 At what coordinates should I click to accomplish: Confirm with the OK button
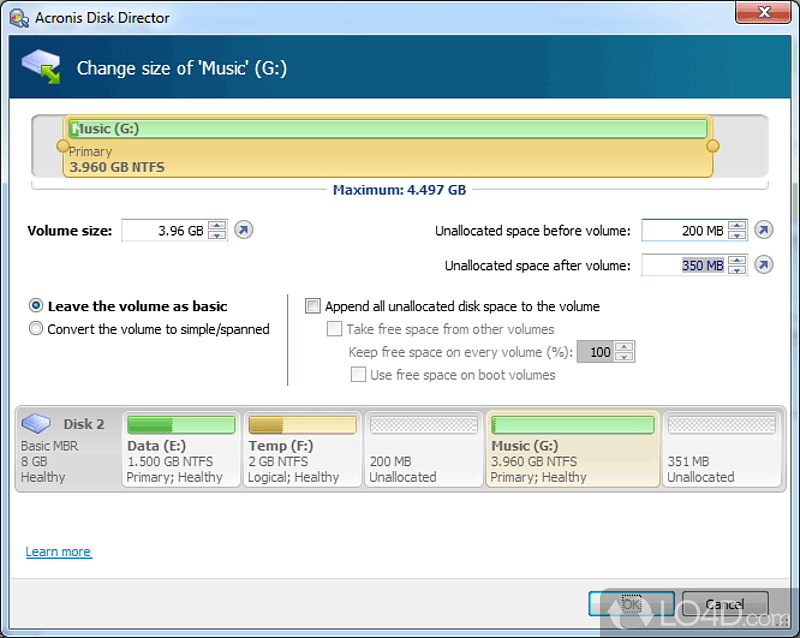(x=632, y=604)
